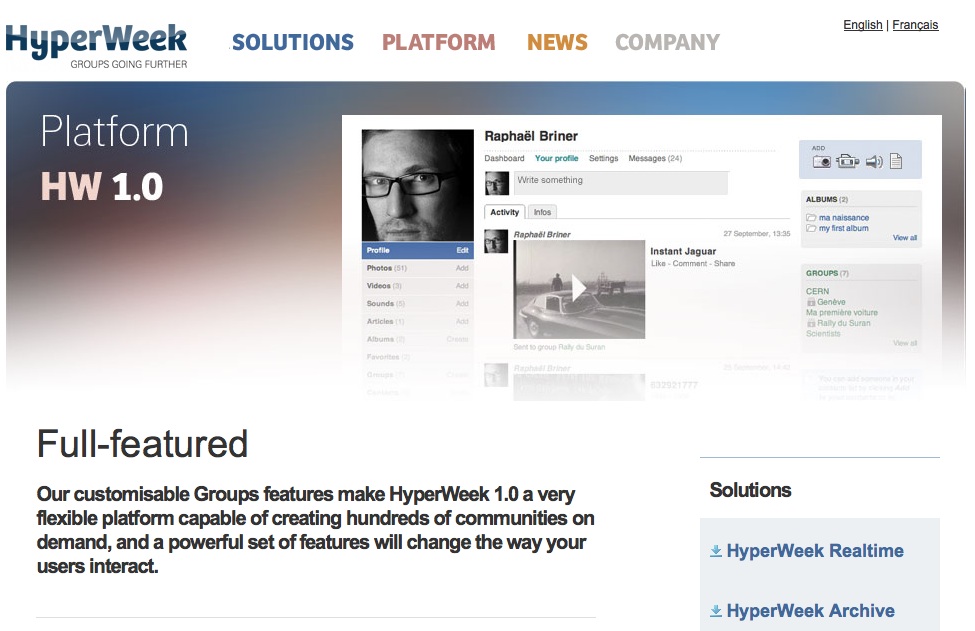Viewport: 975px width, 631px height.
Task: Play the Instant Jaguar video
Action: 579,289
